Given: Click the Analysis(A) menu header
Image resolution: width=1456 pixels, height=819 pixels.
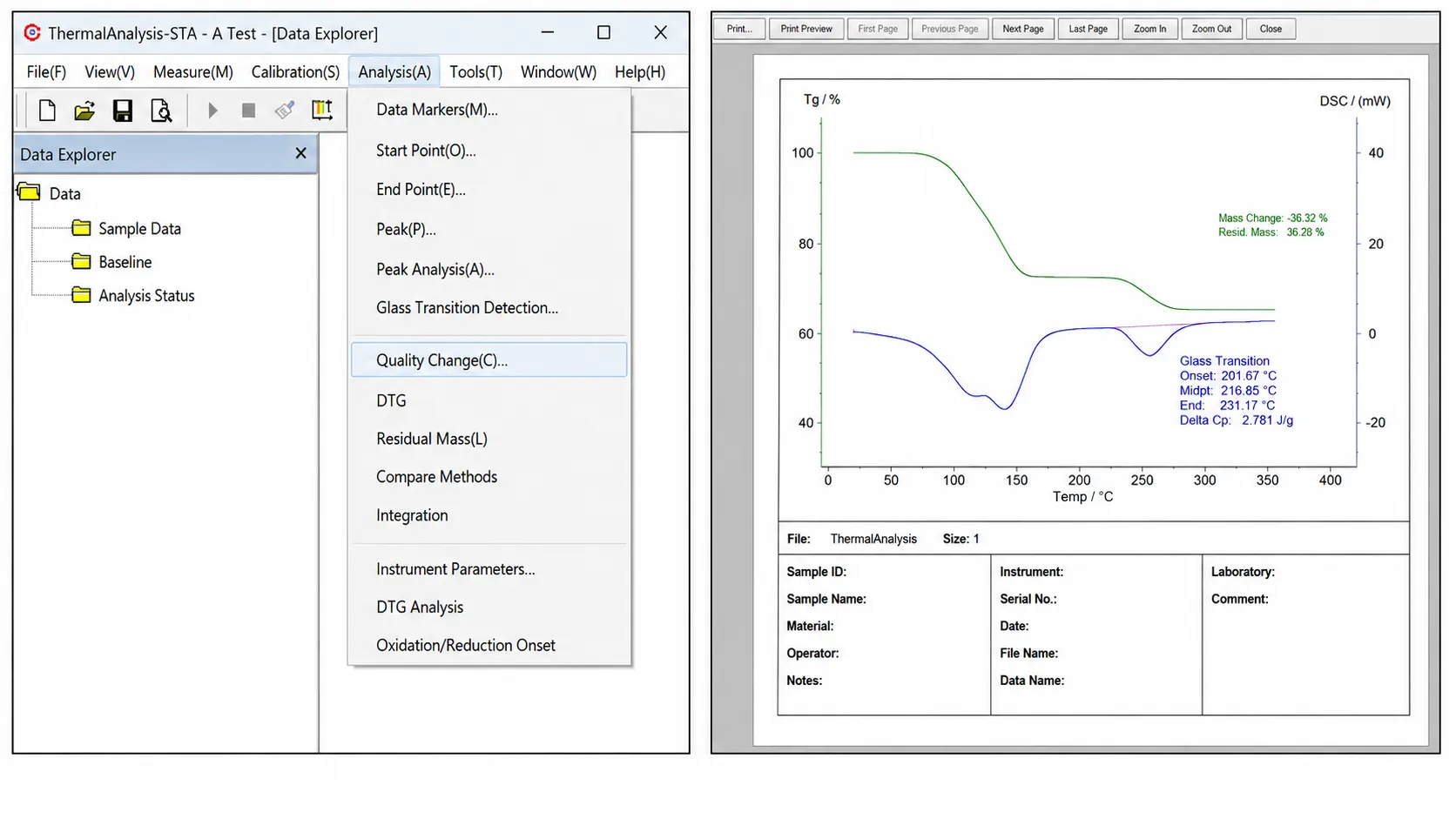Looking at the screenshot, I should point(394,72).
